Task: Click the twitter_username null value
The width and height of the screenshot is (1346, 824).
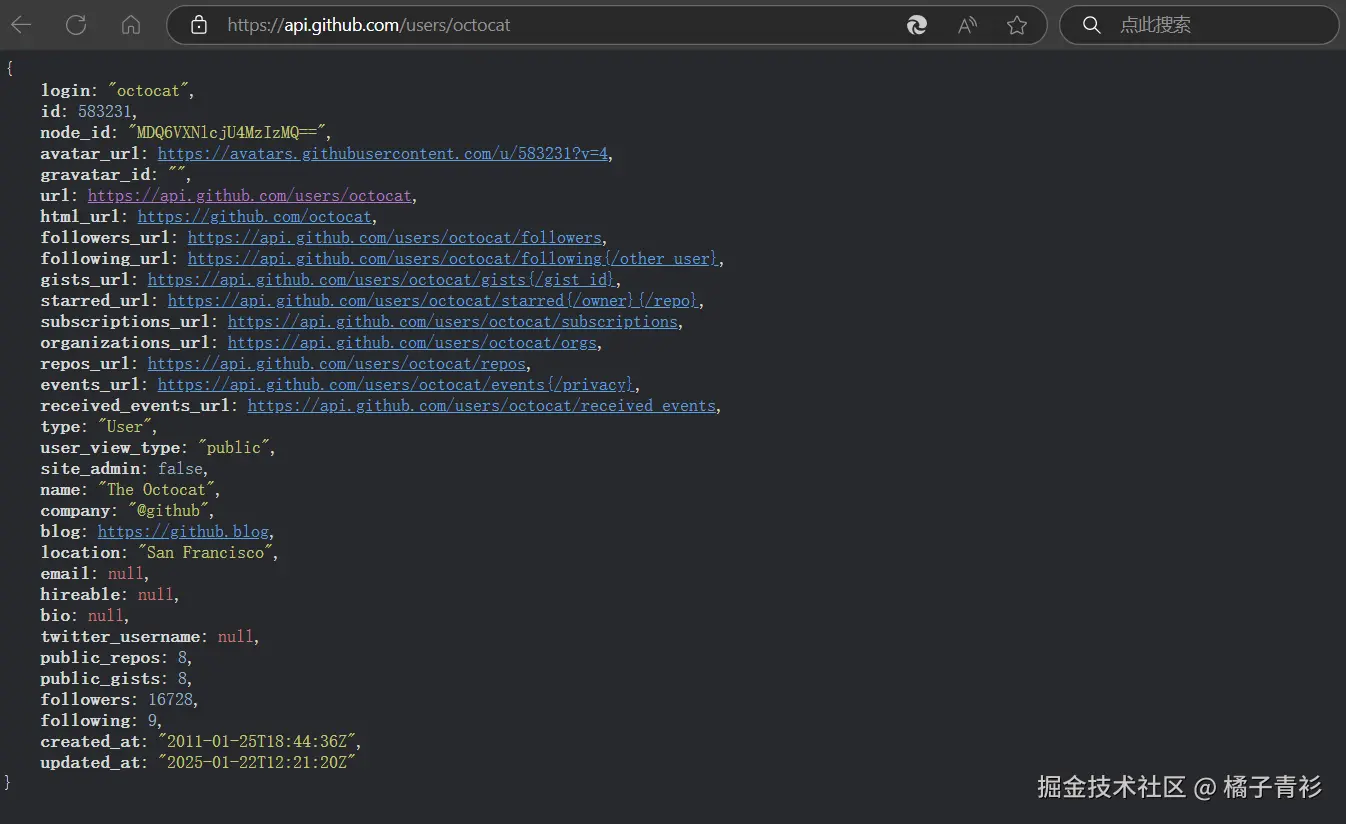Action: tap(236, 637)
